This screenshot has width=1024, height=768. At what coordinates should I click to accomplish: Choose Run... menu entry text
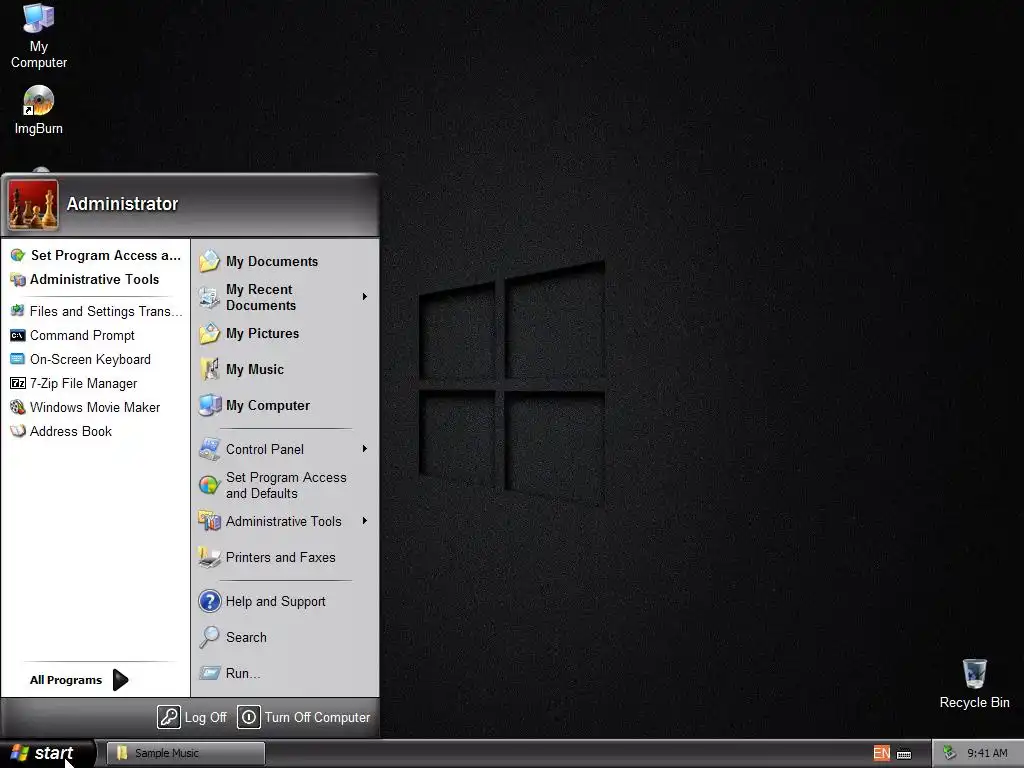click(243, 673)
